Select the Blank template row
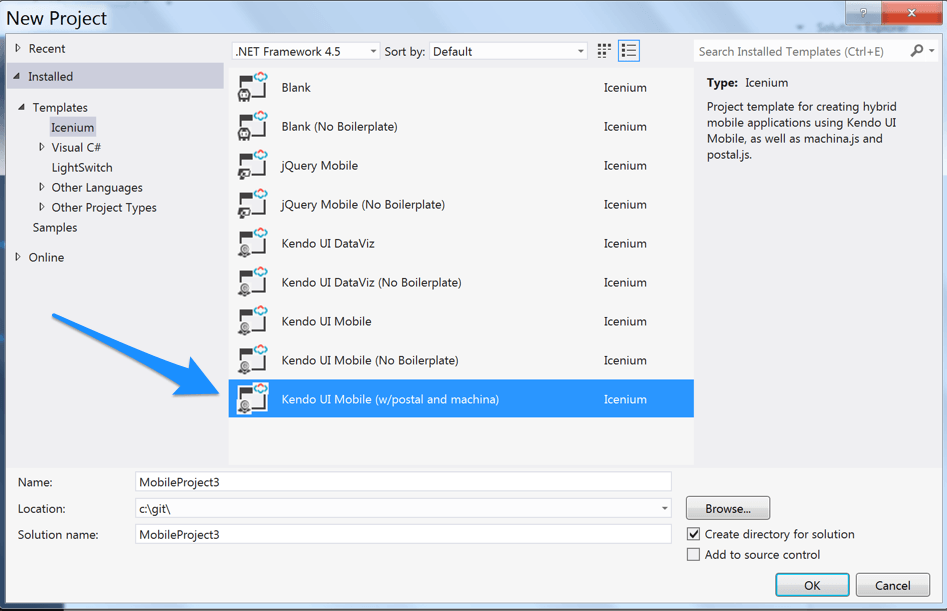Image resolution: width=947 pixels, height=611 pixels. pyautogui.click(x=461, y=87)
